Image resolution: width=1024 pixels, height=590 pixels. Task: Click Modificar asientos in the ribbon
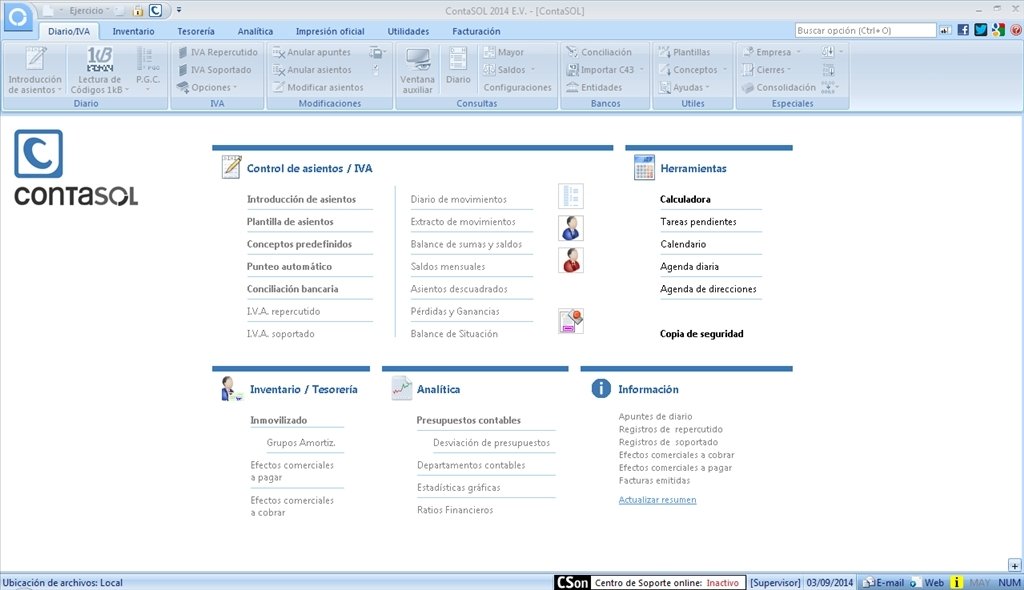coord(318,88)
